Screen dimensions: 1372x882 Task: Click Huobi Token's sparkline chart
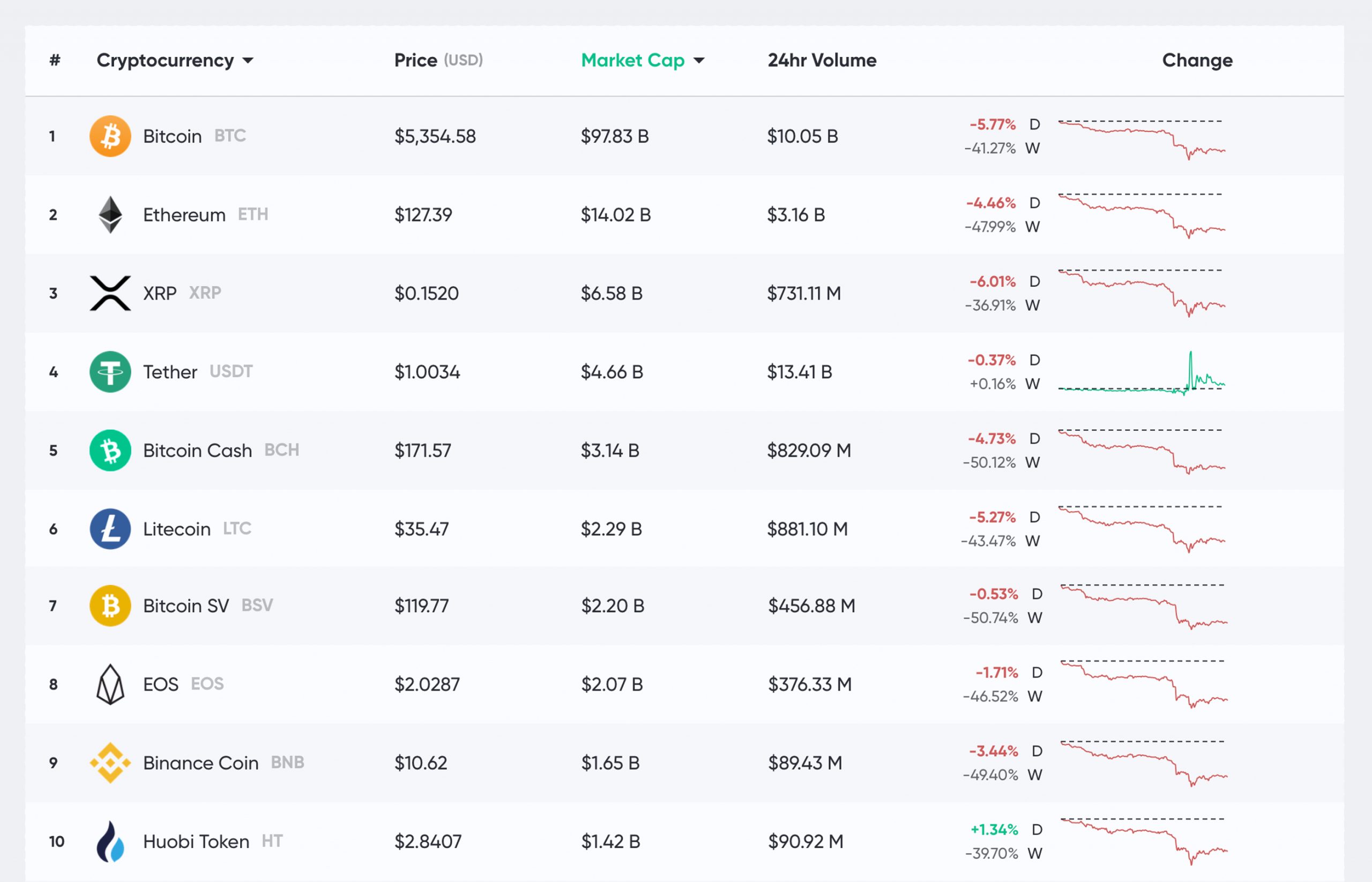coord(1144,841)
